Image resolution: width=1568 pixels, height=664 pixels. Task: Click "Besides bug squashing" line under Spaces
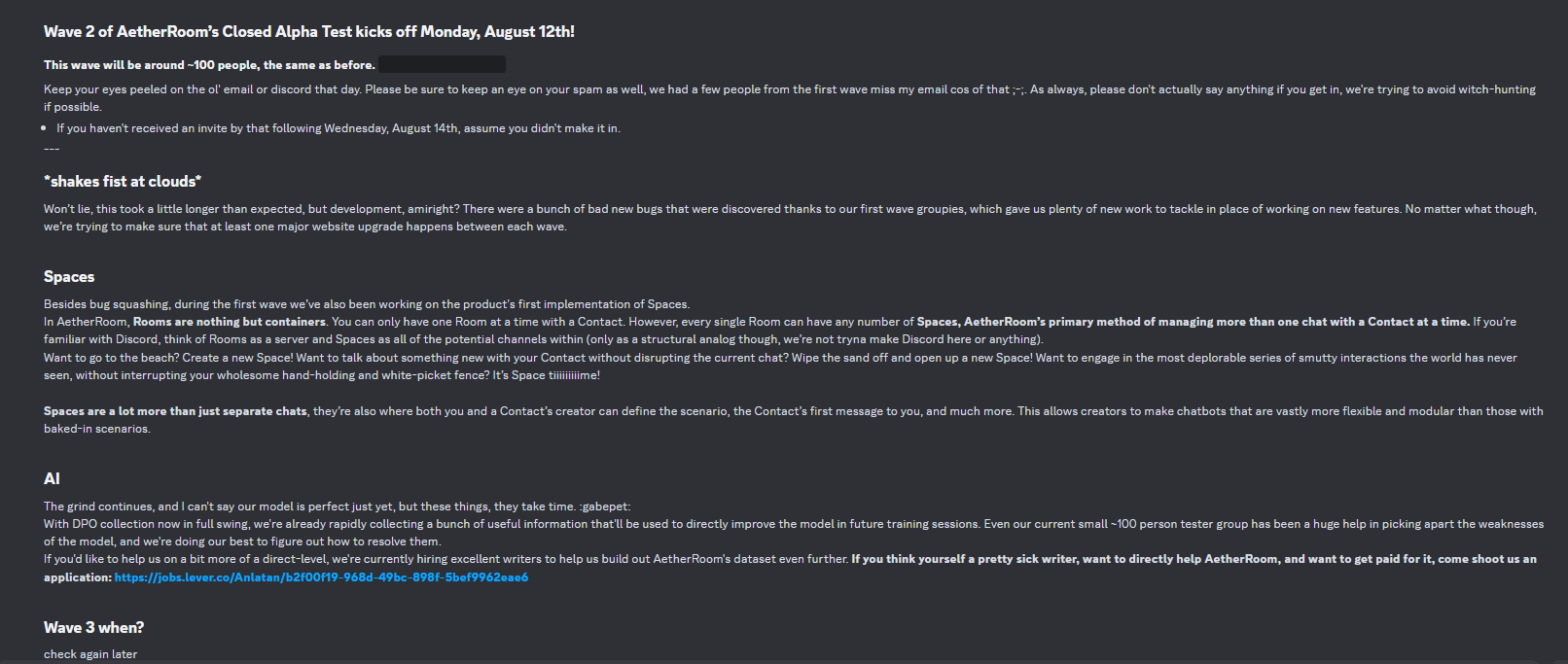click(x=366, y=304)
